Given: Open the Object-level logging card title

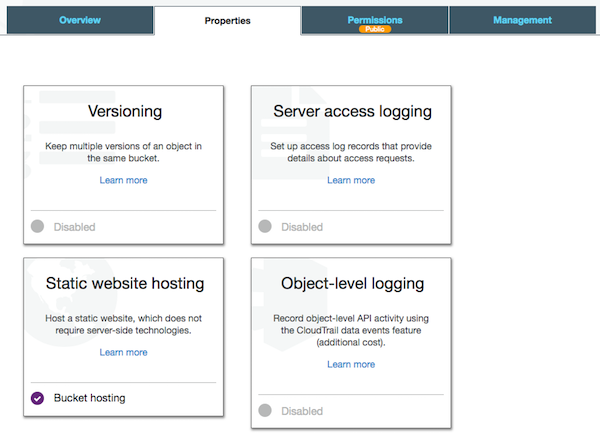Looking at the screenshot, I should [x=352, y=283].
